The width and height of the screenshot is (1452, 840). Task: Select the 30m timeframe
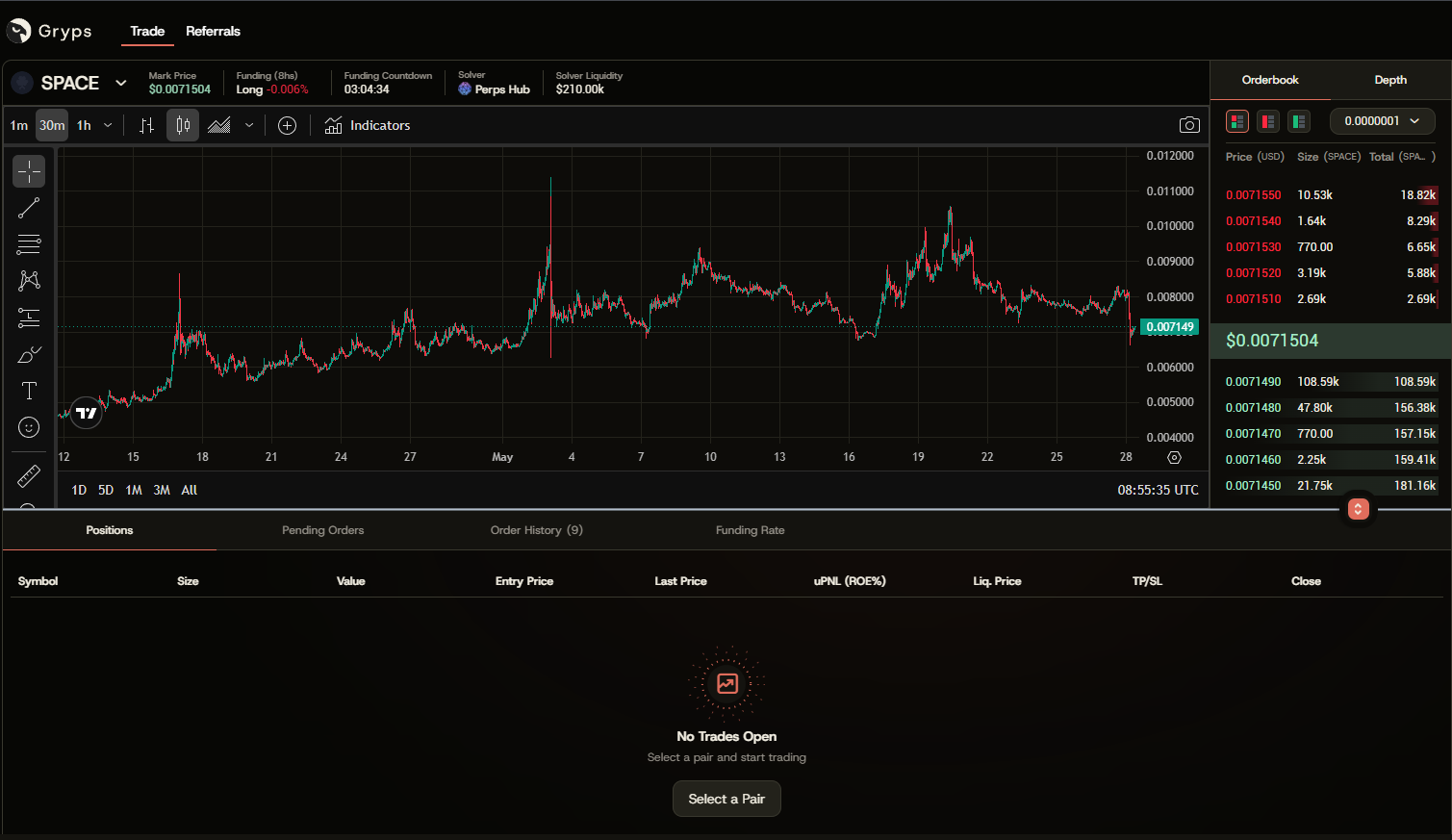(52, 125)
